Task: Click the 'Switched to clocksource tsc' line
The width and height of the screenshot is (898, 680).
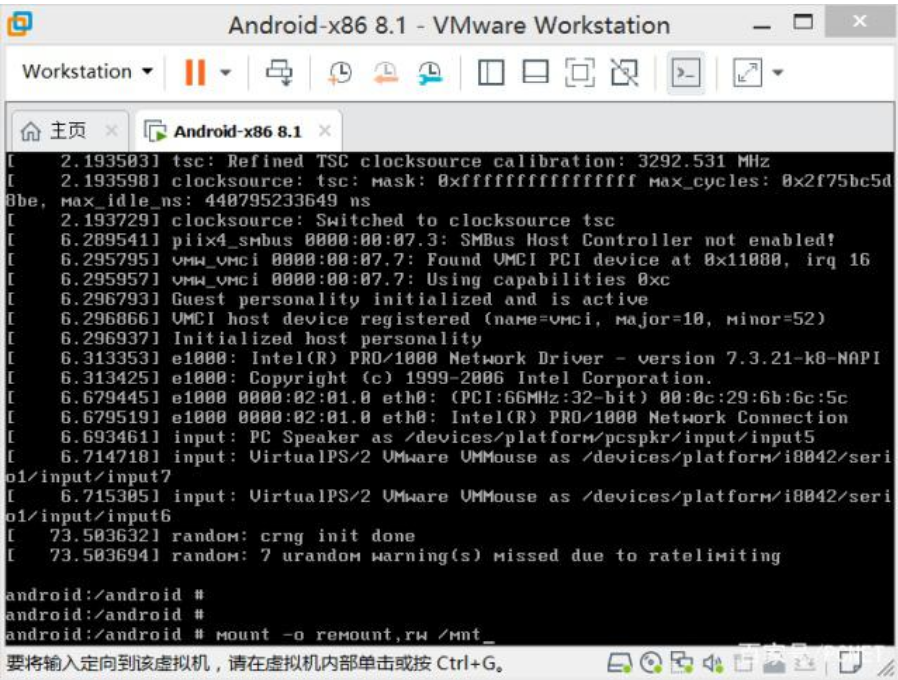Action: click(310, 220)
